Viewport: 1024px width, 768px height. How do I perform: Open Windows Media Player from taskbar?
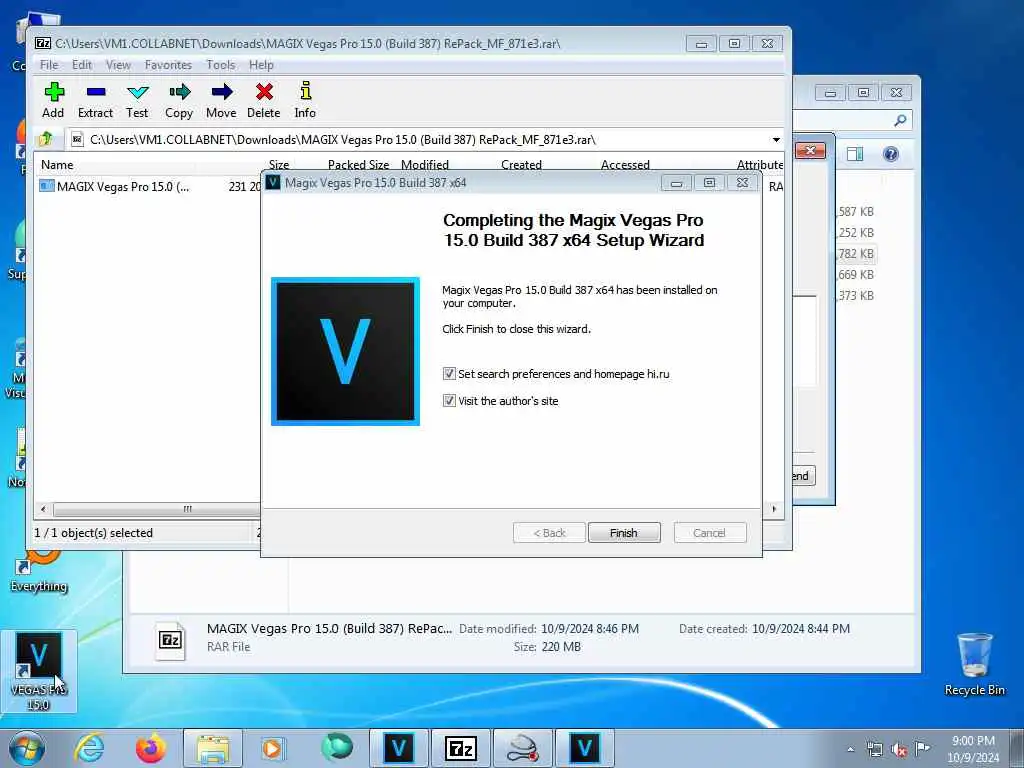[273, 748]
